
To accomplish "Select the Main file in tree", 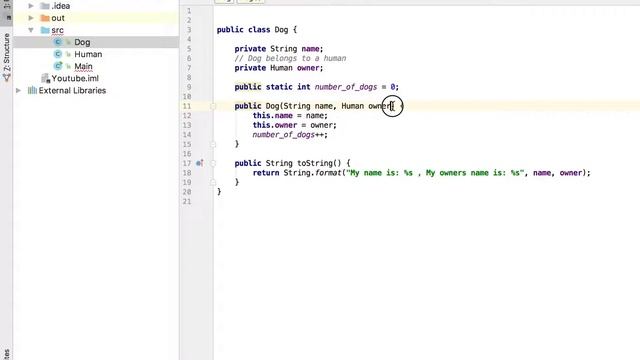I will click(83, 66).
